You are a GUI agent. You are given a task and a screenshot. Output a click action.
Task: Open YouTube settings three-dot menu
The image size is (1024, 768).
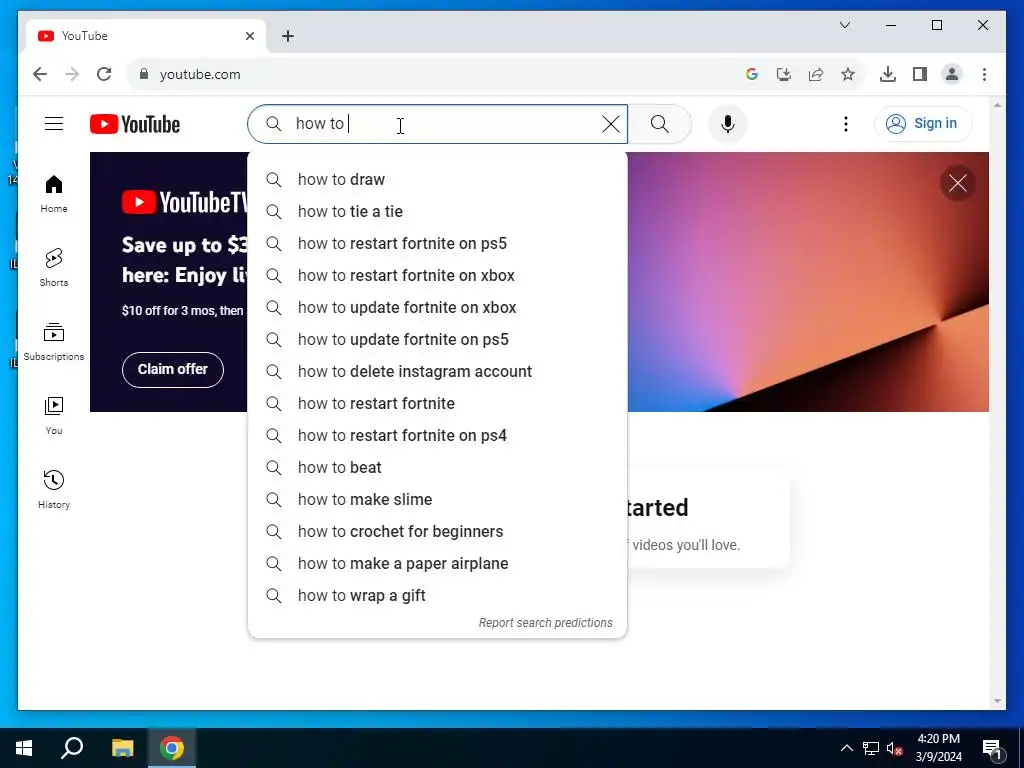(846, 124)
